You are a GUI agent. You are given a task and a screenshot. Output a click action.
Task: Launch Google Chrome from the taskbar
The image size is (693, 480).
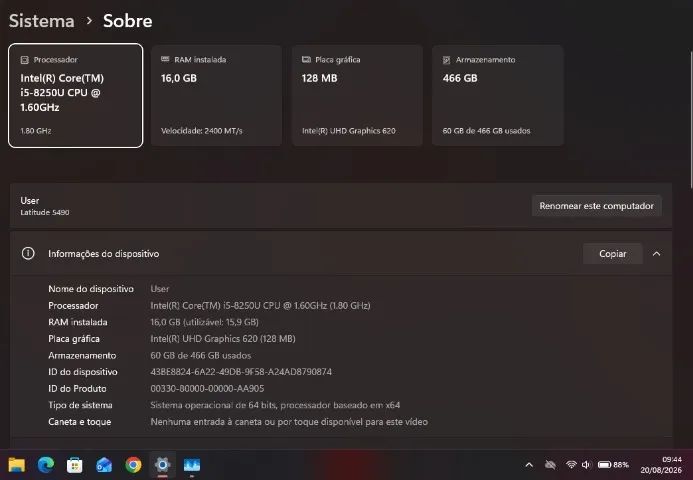click(133, 465)
